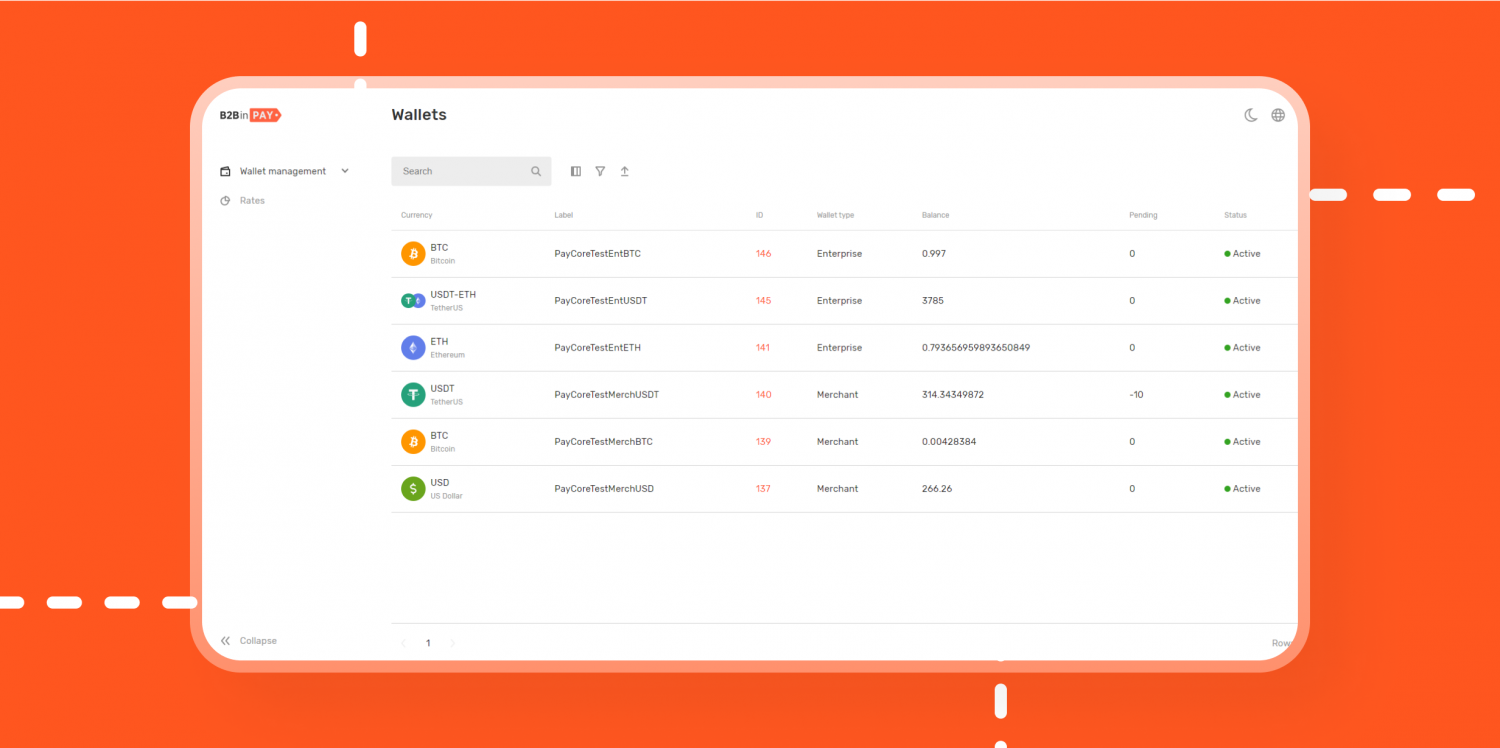Expand the Wallet management dropdown chevron
The image size is (1500, 748).
[x=345, y=170]
